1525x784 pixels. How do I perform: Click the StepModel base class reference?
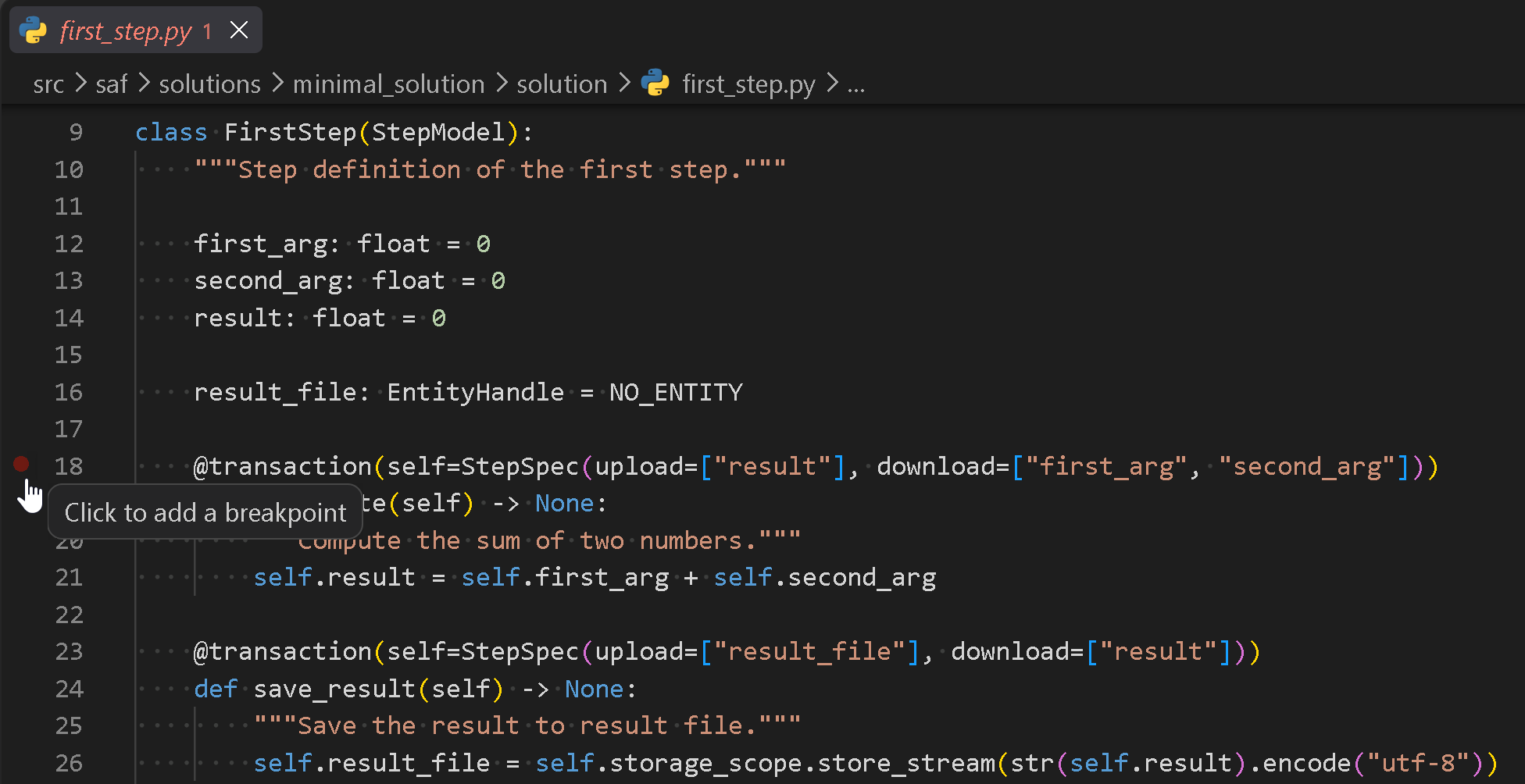point(438,132)
